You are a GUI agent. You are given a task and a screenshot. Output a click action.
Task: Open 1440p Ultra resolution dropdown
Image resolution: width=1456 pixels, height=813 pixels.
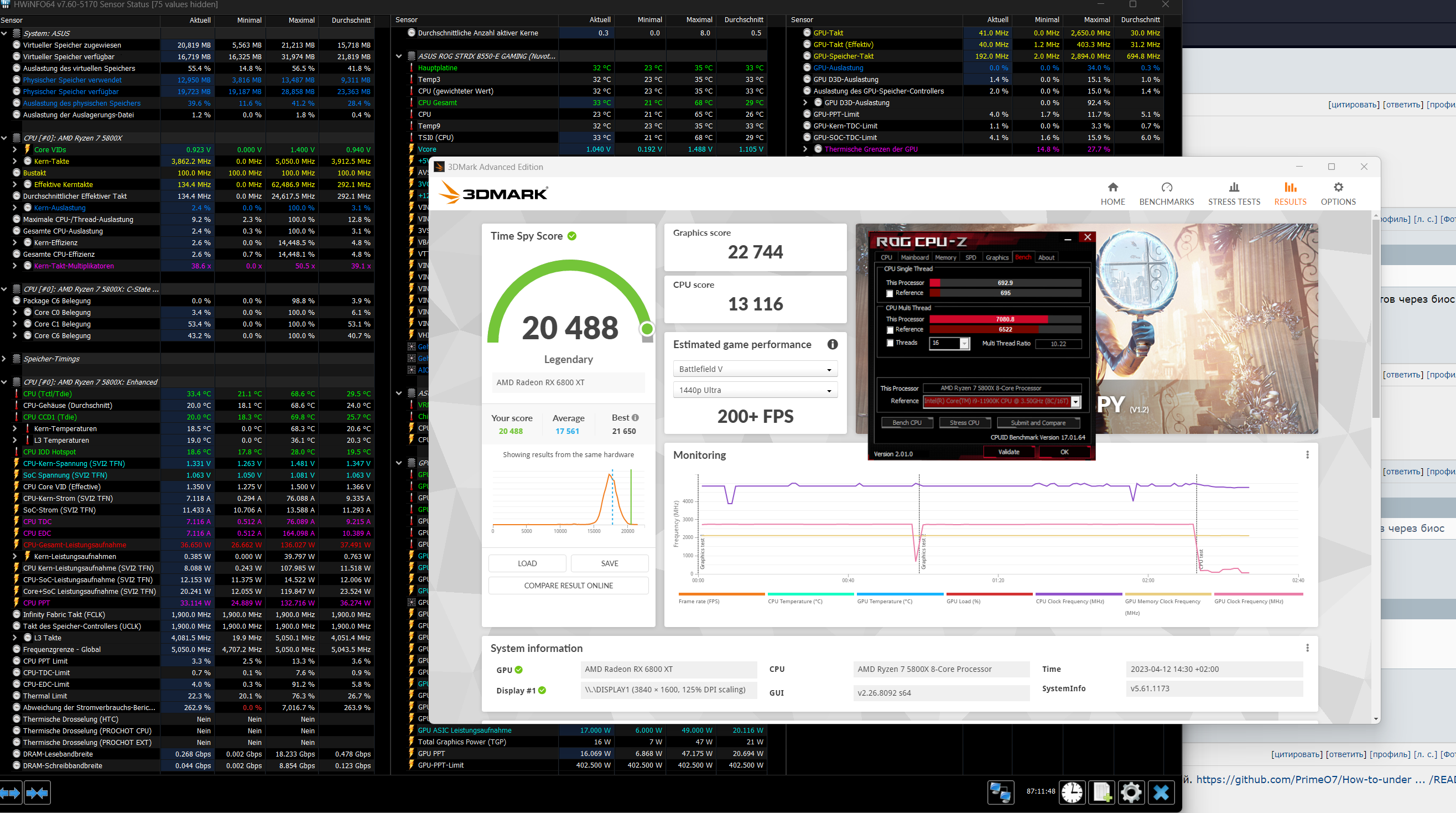(x=755, y=390)
